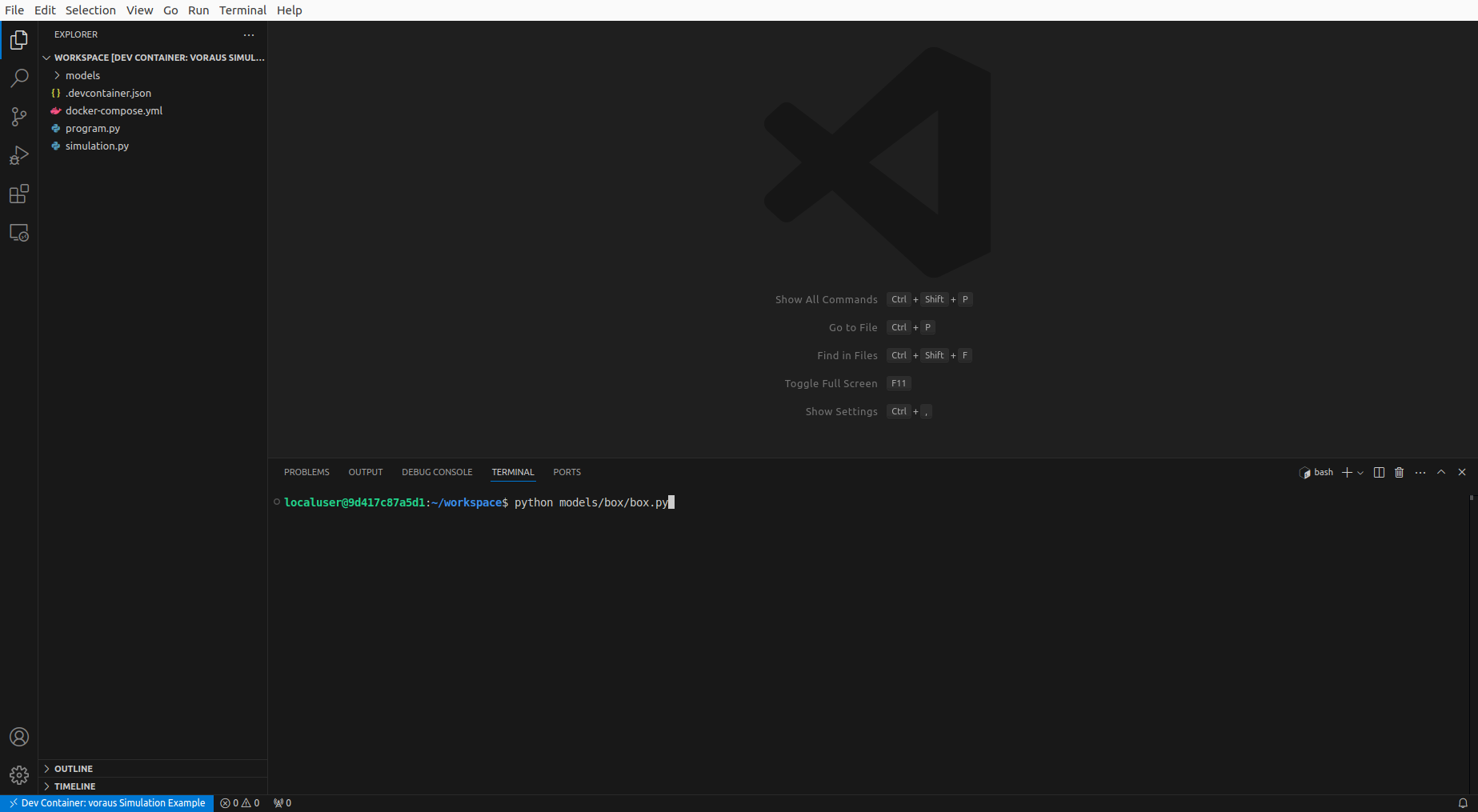Switch to the OUTPUT tab
This screenshot has height=812, width=1478.
point(366,473)
